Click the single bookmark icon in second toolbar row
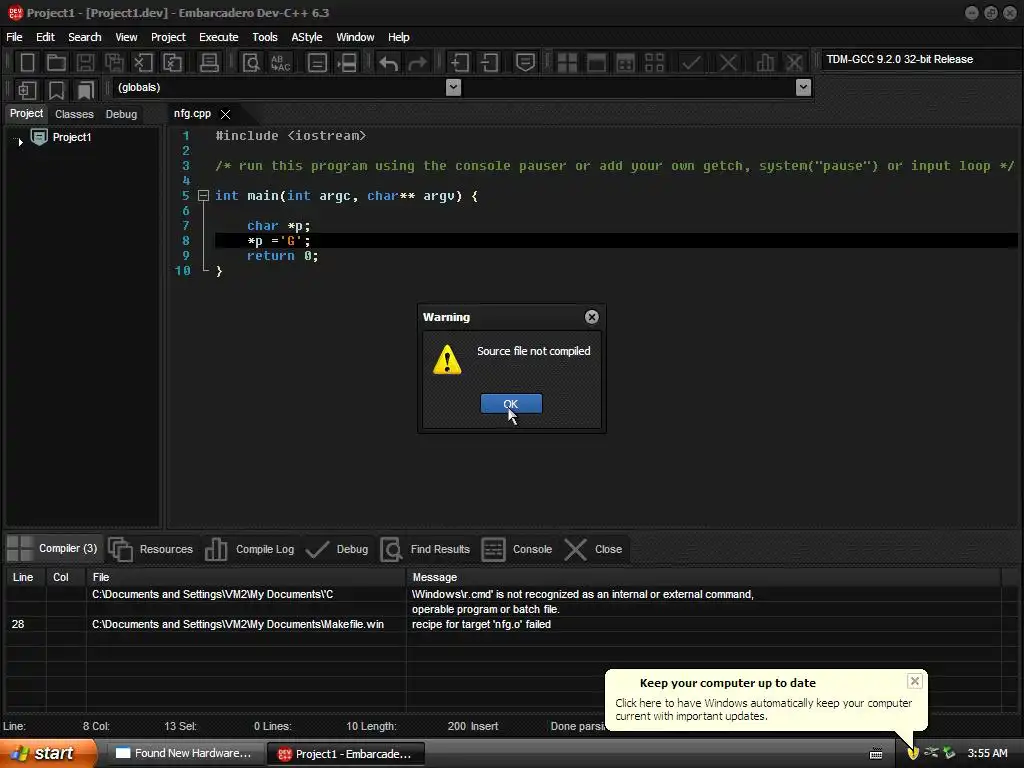The width and height of the screenshot is (1024, 768). click(x=56, y=90)
